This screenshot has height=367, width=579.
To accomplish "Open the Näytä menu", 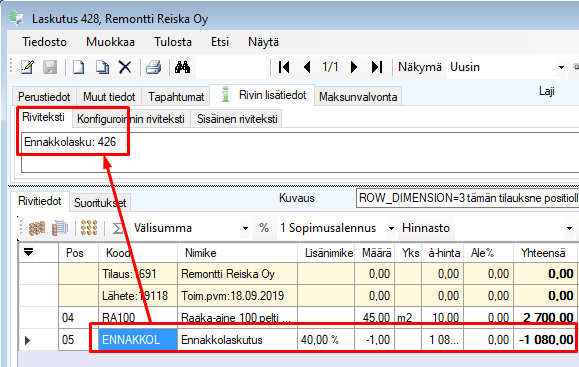I will point(263,42).
